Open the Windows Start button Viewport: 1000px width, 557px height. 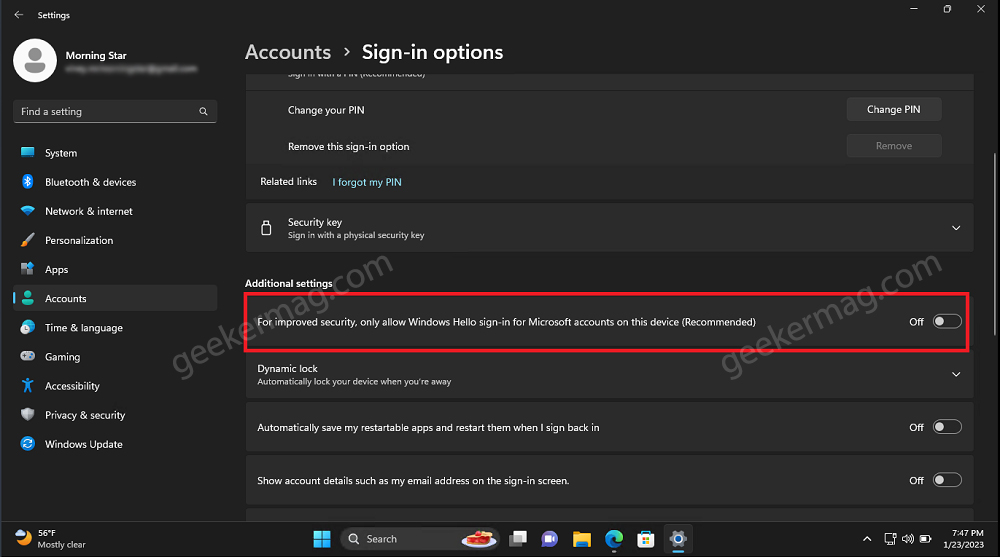322,539
